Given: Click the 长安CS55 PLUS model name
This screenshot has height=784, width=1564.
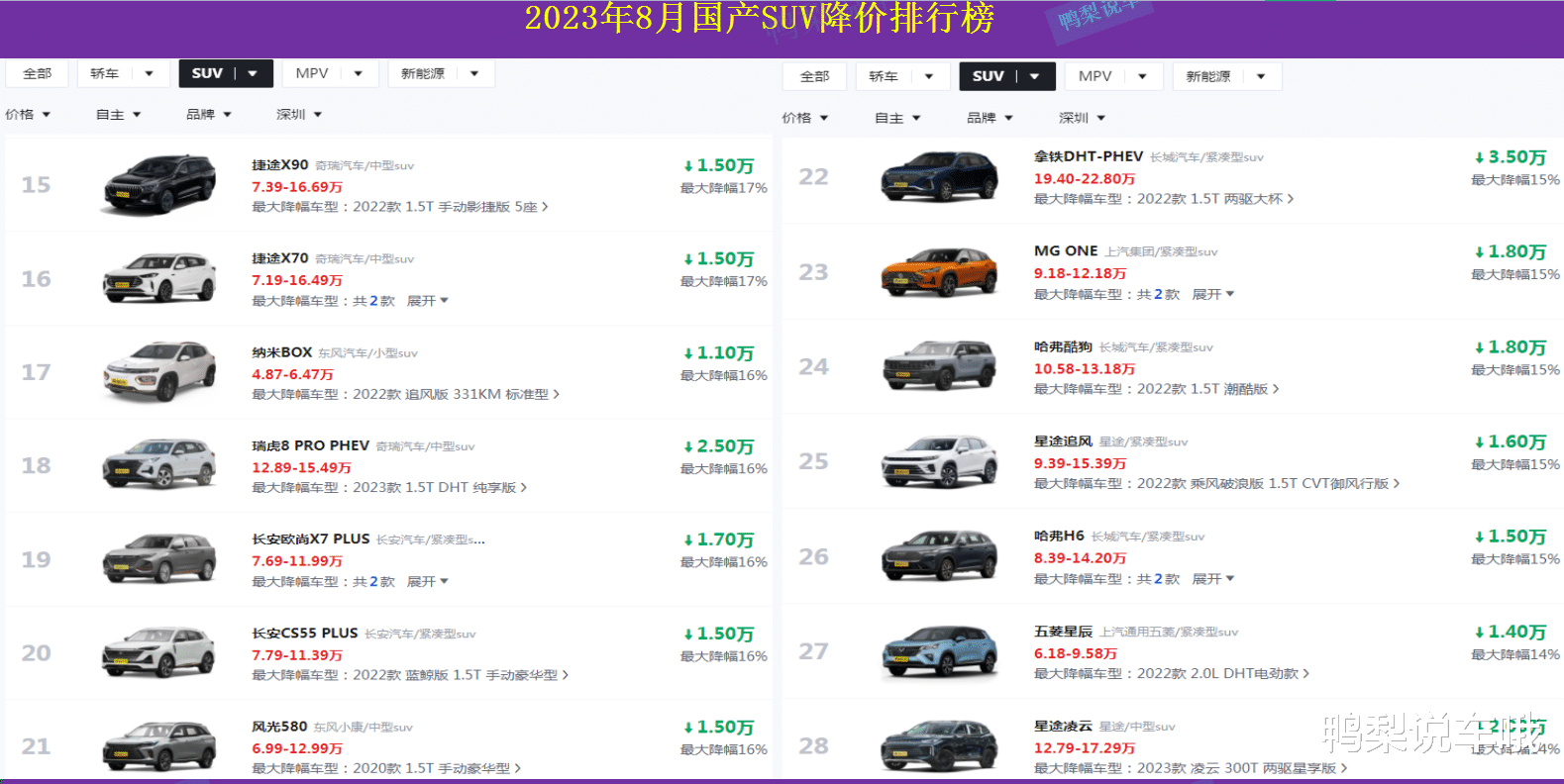Looking at the screenshot, I should click(304, 634).
